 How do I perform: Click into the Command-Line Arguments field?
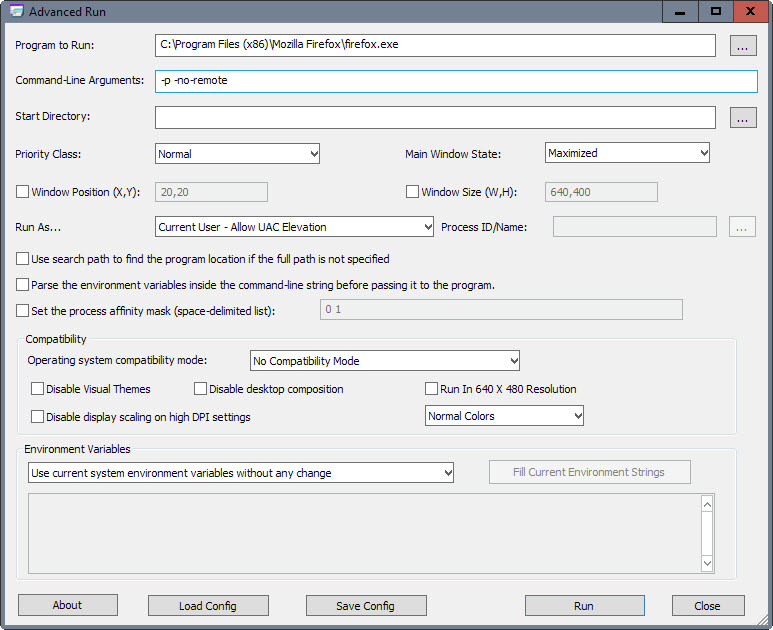coord(456,81)
